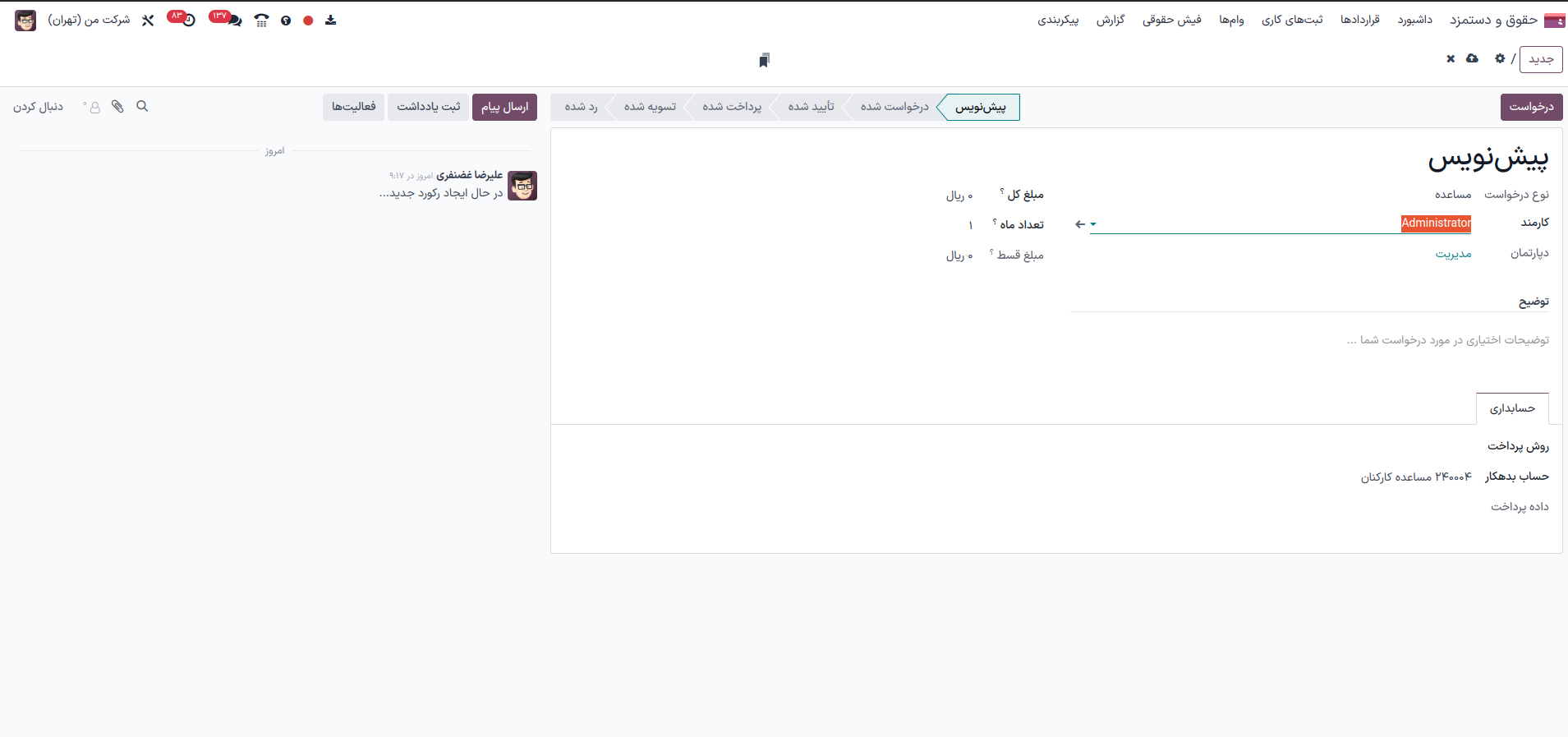Open conversations icon with badge 137
Screen dimensions: 1568x737
[234, 21]
